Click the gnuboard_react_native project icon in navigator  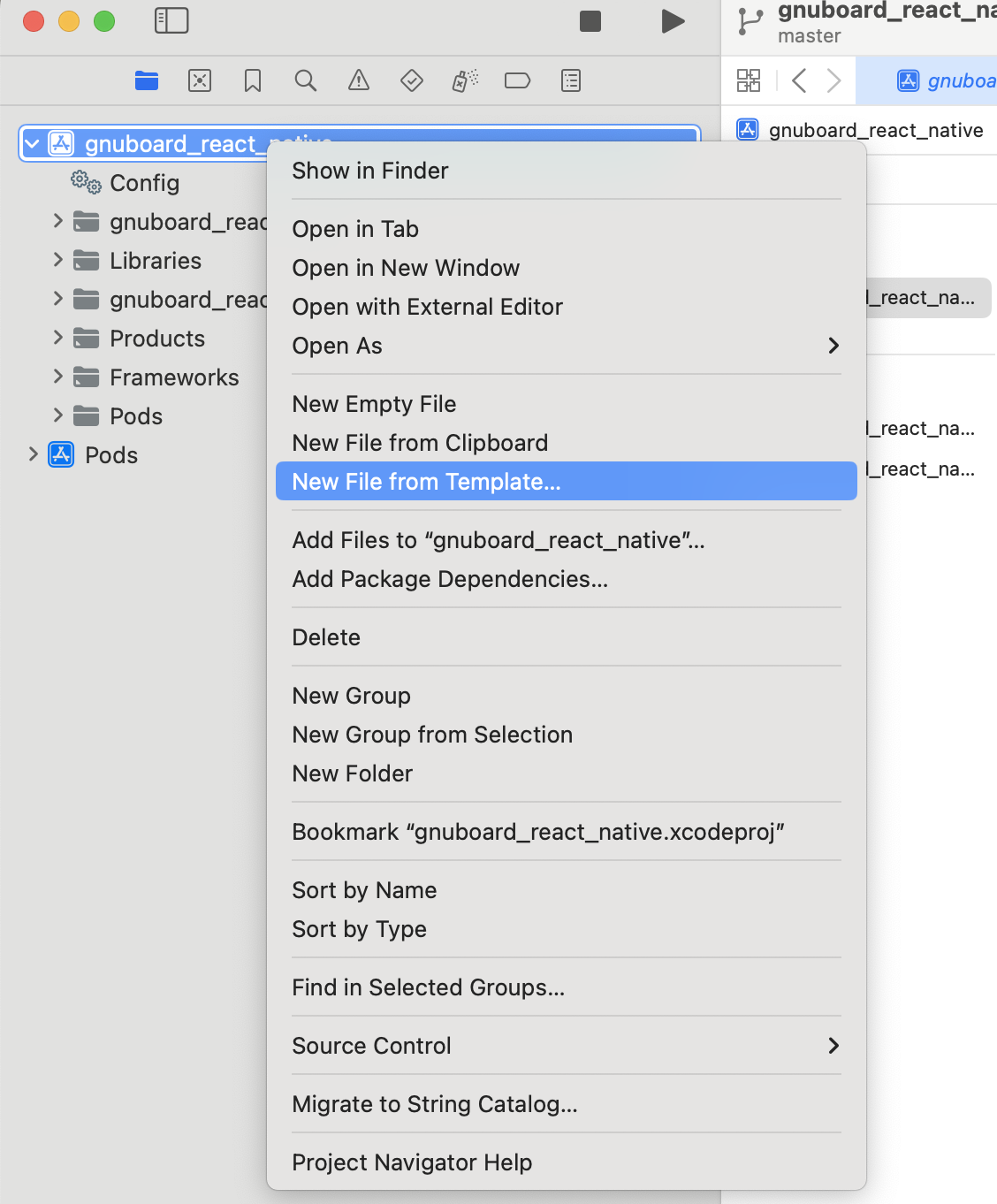tap(61, 143)
